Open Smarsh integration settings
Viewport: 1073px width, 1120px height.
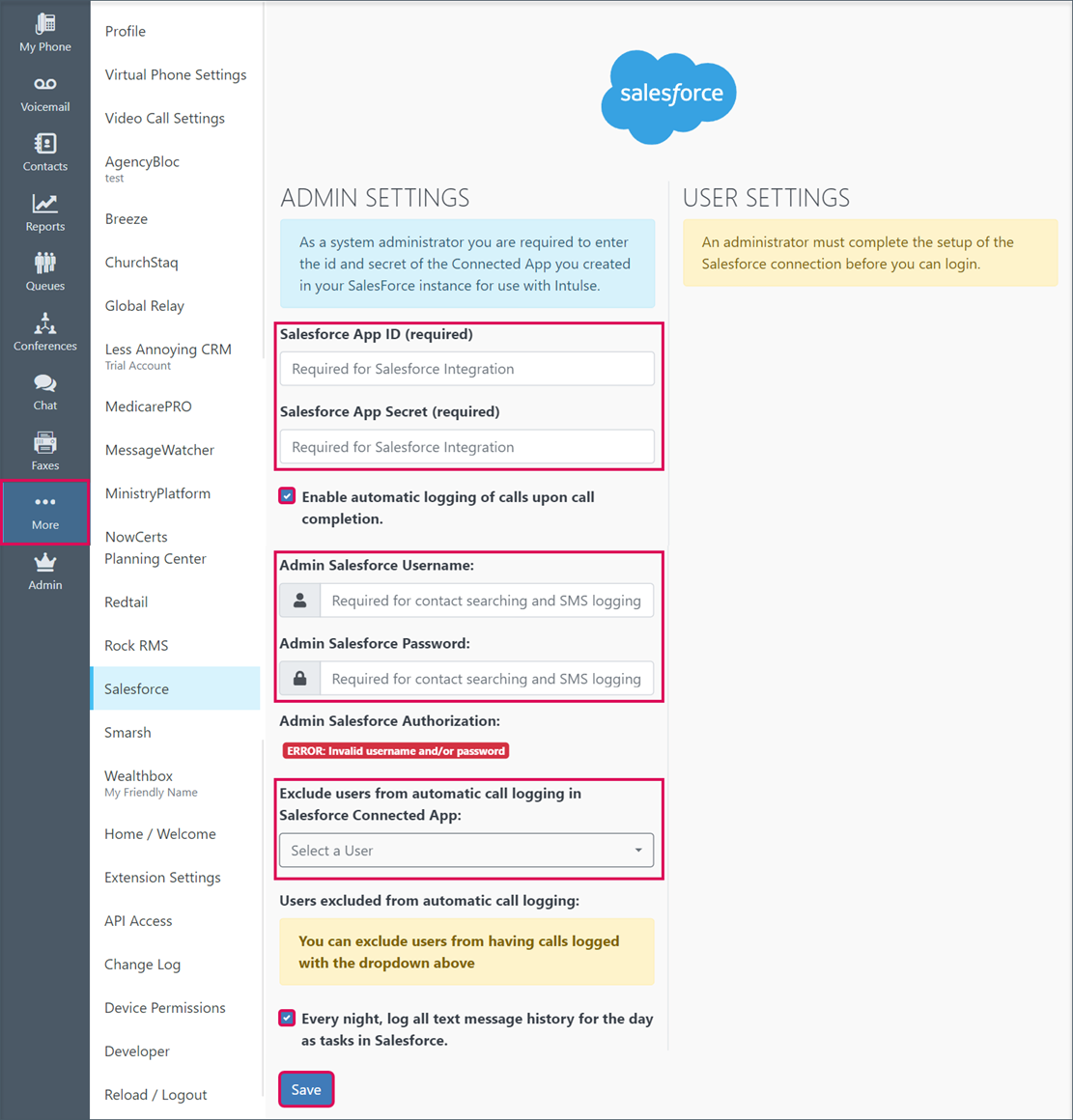pyautogui.click(x=127, y=733)
